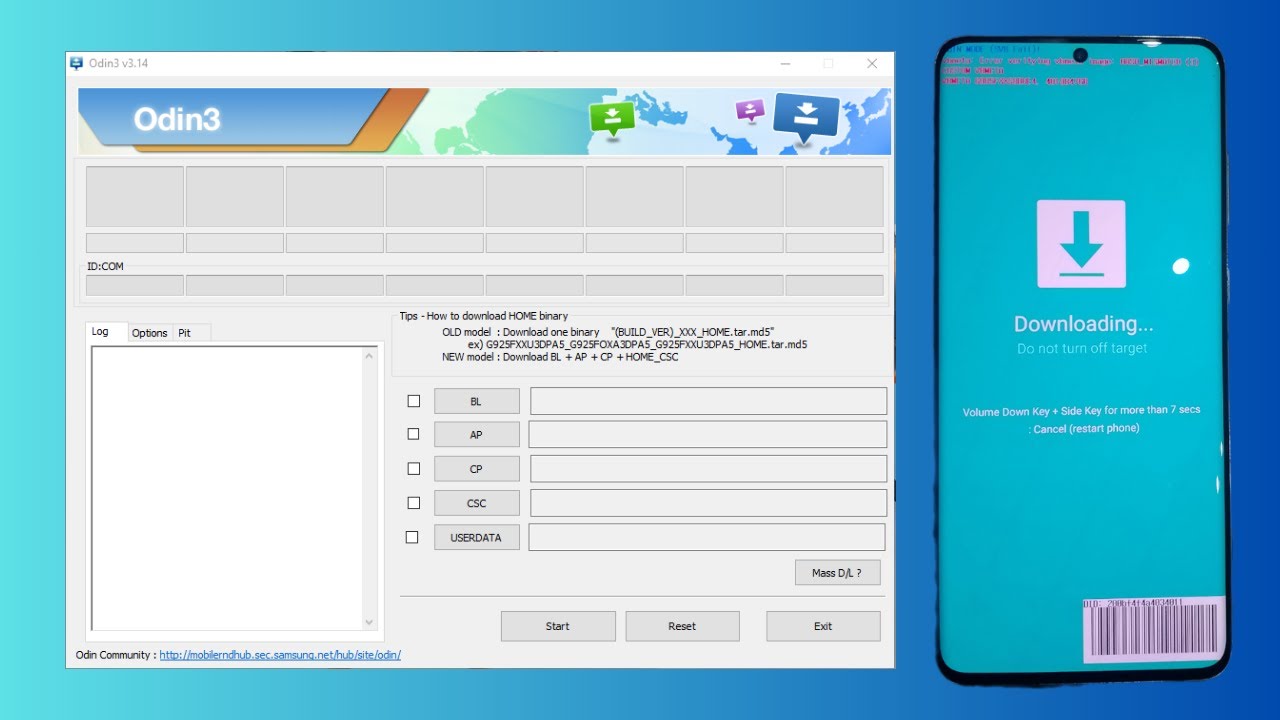Click the USERDATA file path field
1280x720 pixels.
707,537
